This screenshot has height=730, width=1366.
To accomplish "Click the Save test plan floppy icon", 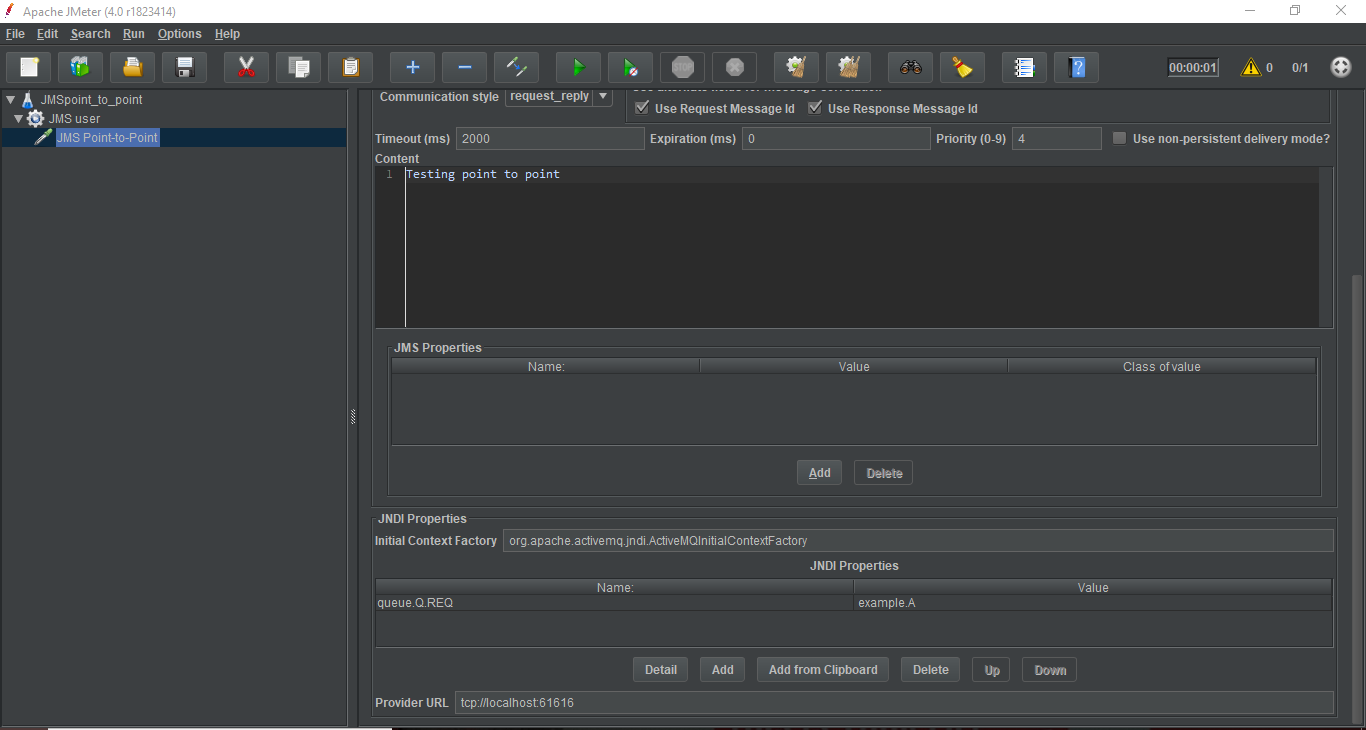I will [x=184, y=68].
